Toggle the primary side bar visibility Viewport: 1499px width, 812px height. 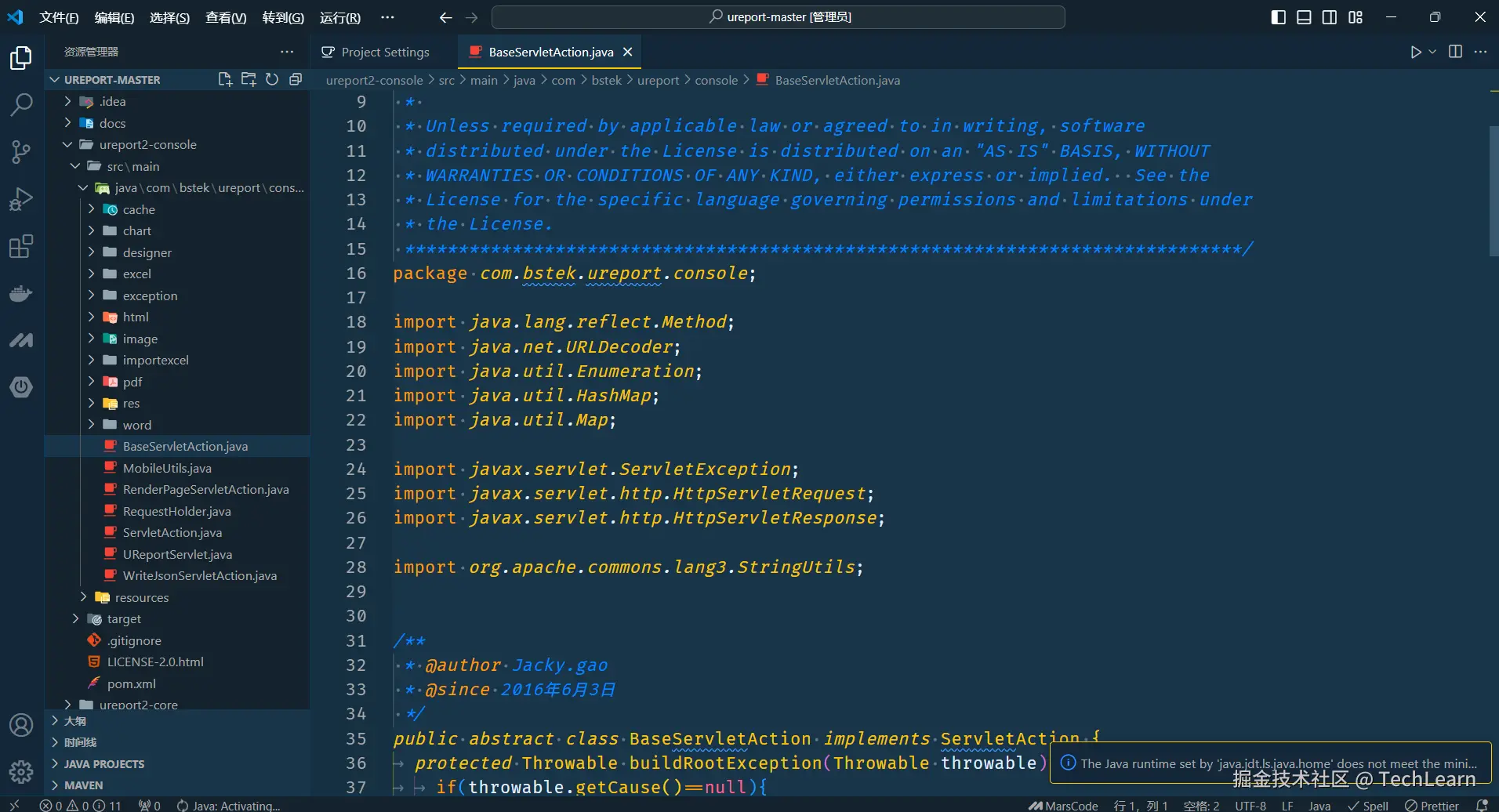point(1278,17)
